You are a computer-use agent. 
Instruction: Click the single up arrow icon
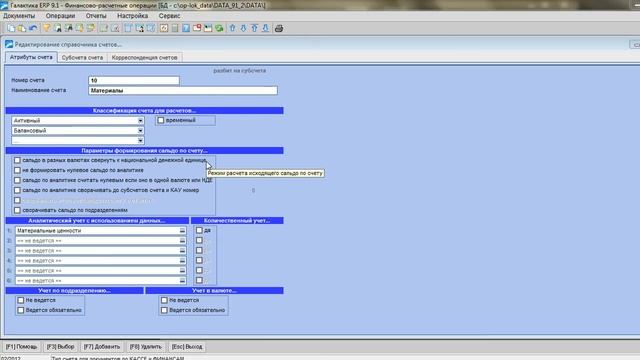[232, 28]
